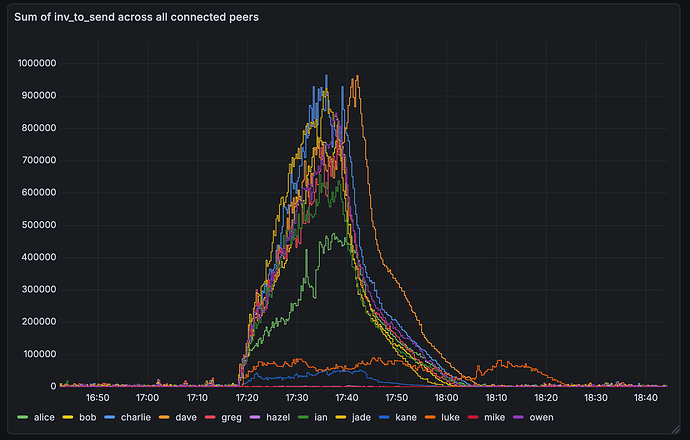The height and width of the screenshot is (440, 690).
Task: Toggle the bob legend entry
Action: (x=88, y=417)
